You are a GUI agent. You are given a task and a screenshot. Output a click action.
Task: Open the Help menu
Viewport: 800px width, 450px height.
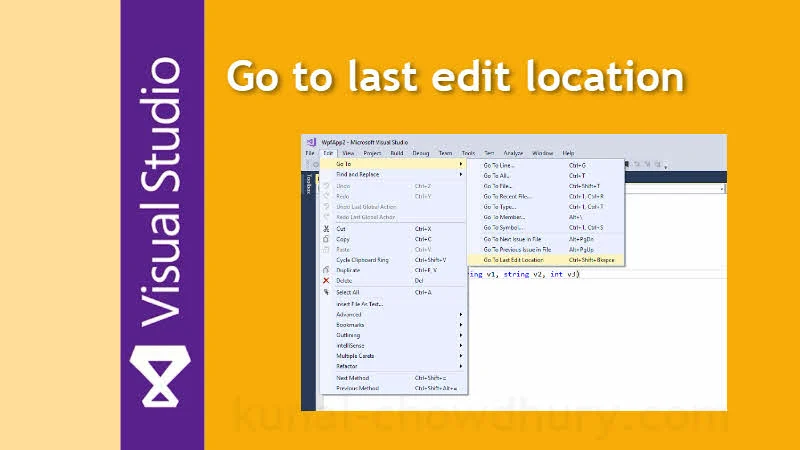[x=568, y=153]
